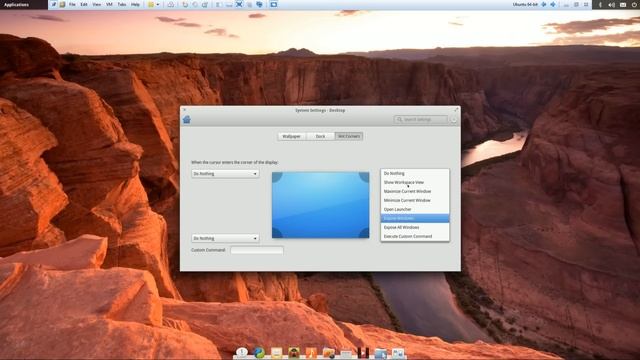Open the blue-green globe browser dock icon
Image resolution: width=640 pixels, height=360 pixels.
coord(260,353)
